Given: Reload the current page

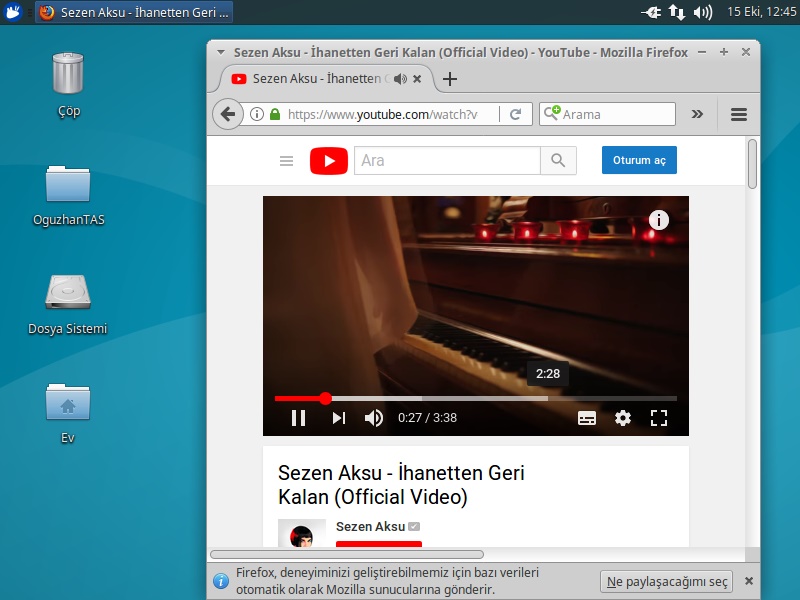Looking at the screenshot, I should coord(515,114).
